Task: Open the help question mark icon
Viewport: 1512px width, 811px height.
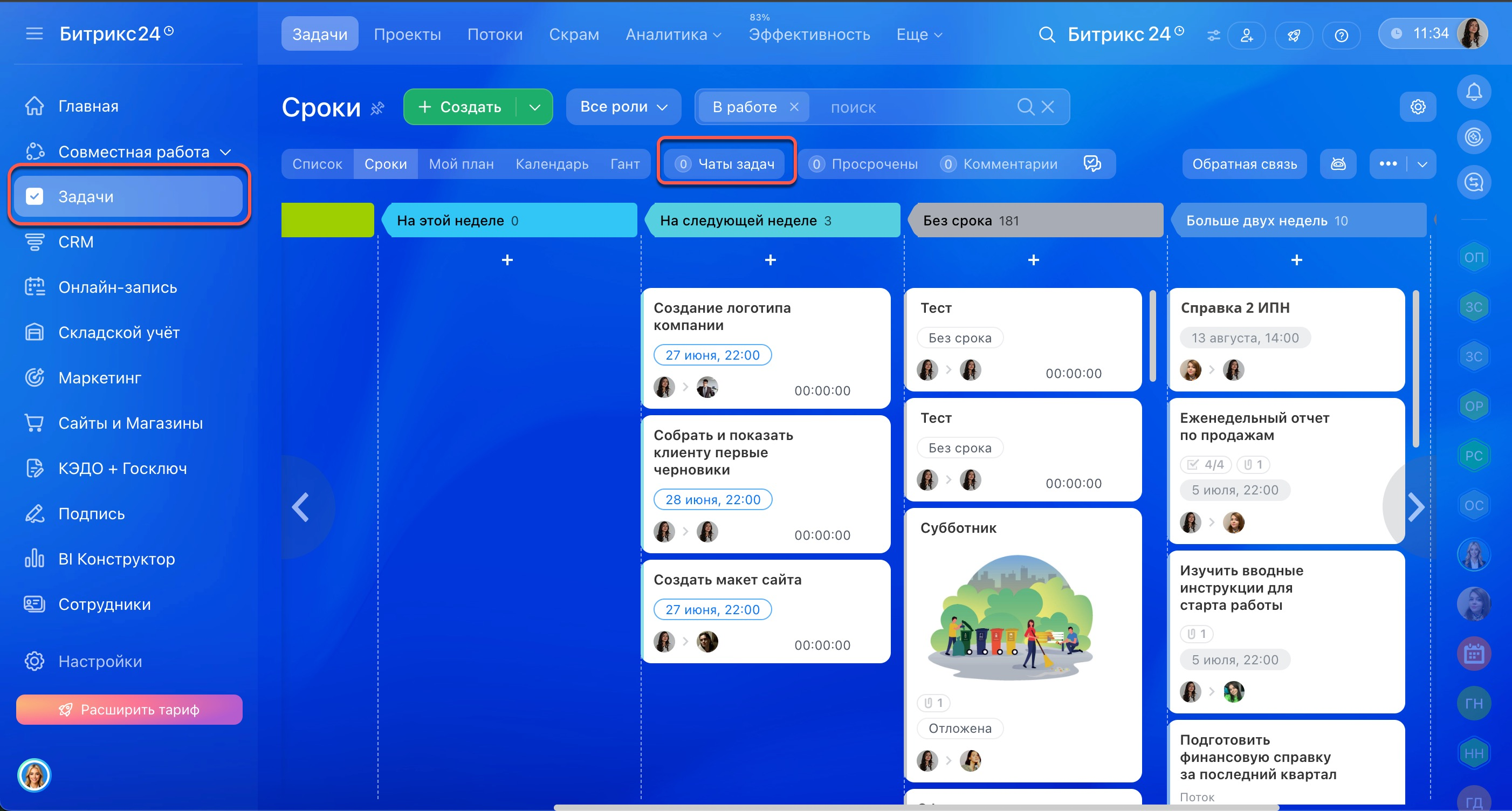Action: coord(1341,36)
